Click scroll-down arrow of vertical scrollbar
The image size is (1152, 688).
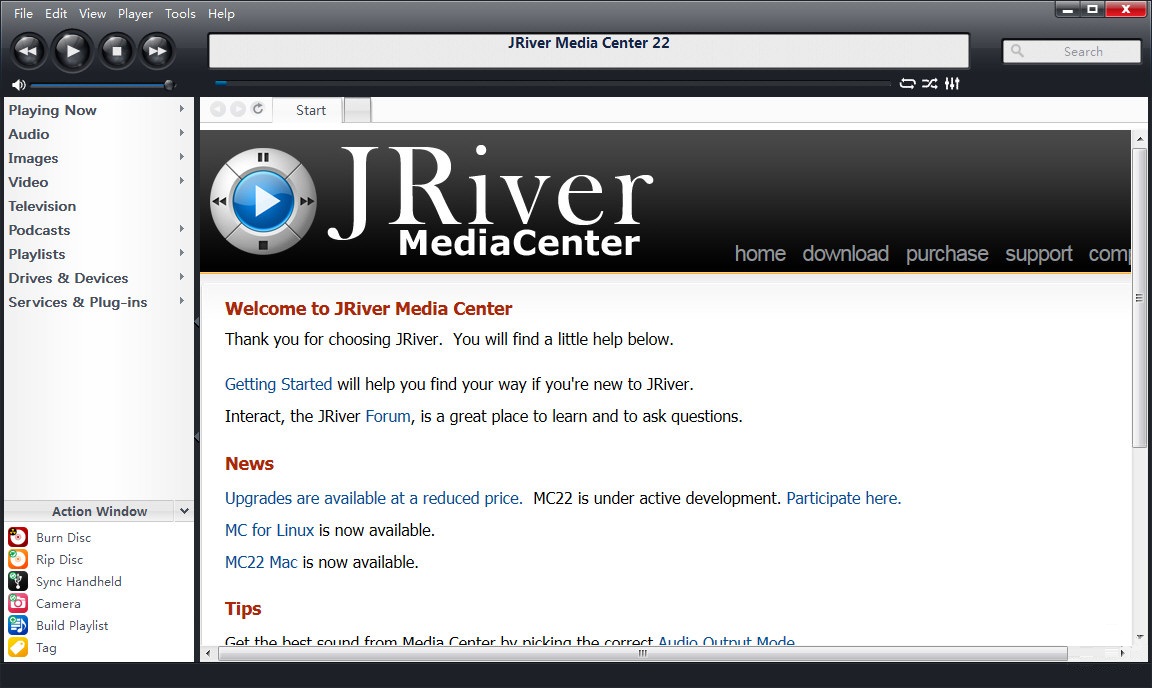pyautogui.click(x=1139, y=637)
